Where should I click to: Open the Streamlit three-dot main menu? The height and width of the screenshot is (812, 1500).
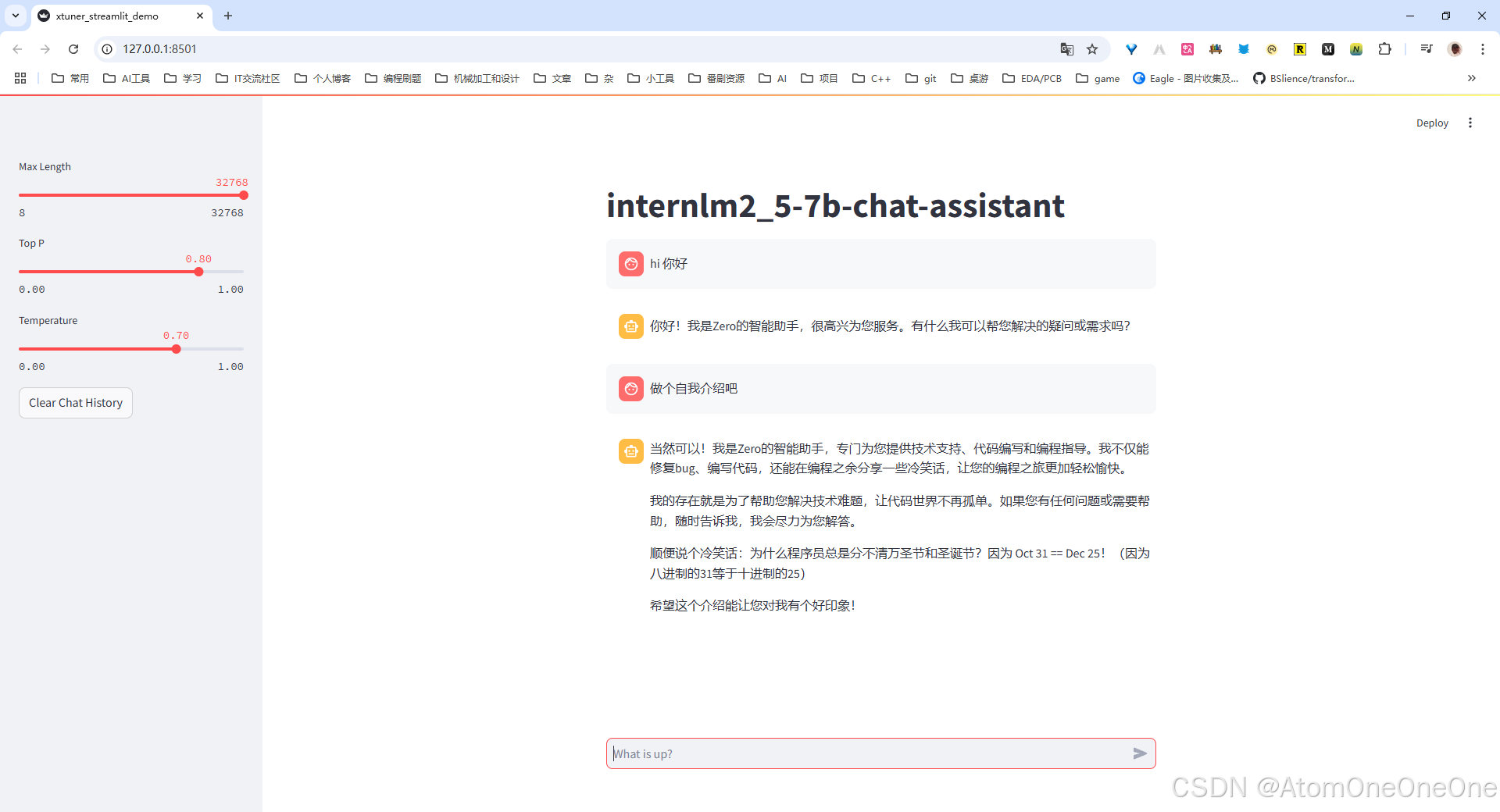click(1470, 123)
